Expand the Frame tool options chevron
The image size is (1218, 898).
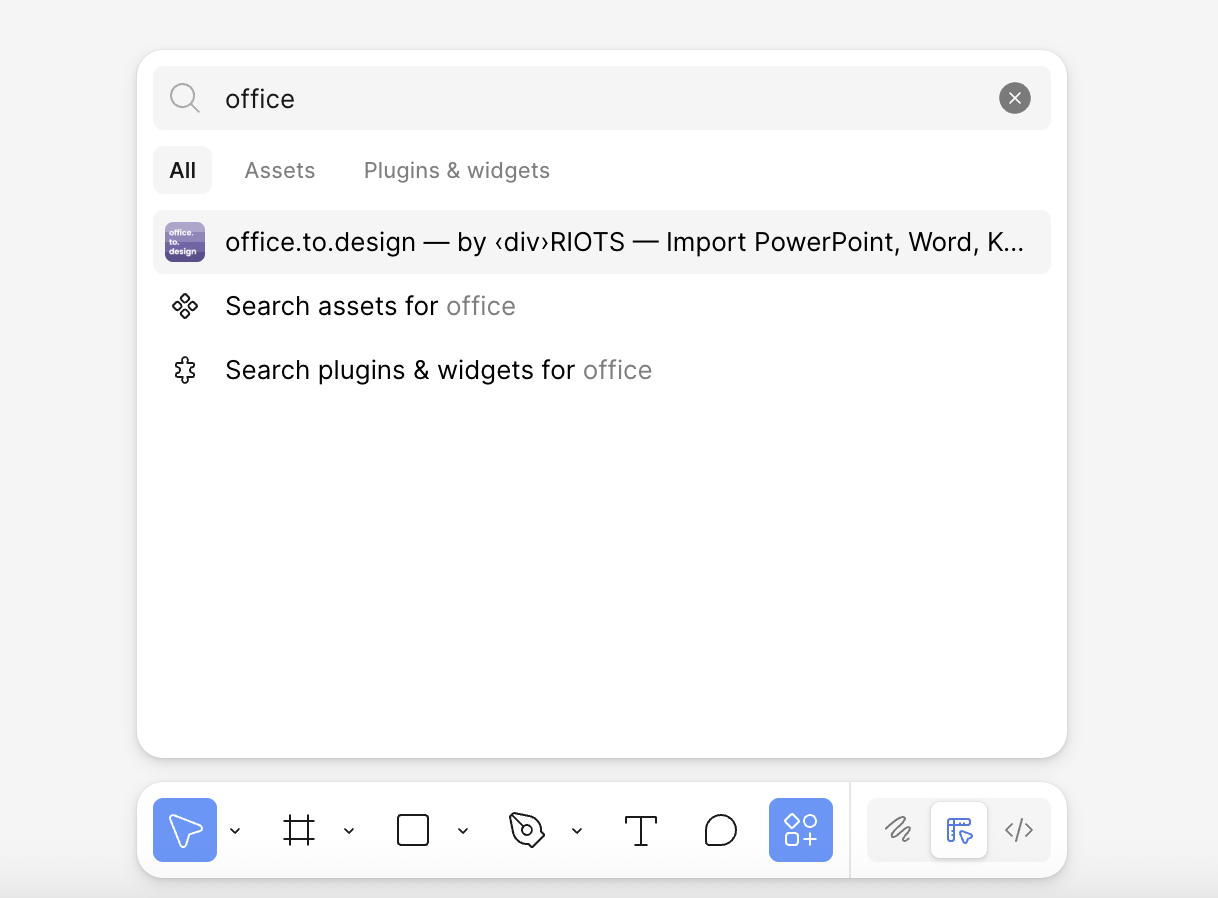[349, 830]
